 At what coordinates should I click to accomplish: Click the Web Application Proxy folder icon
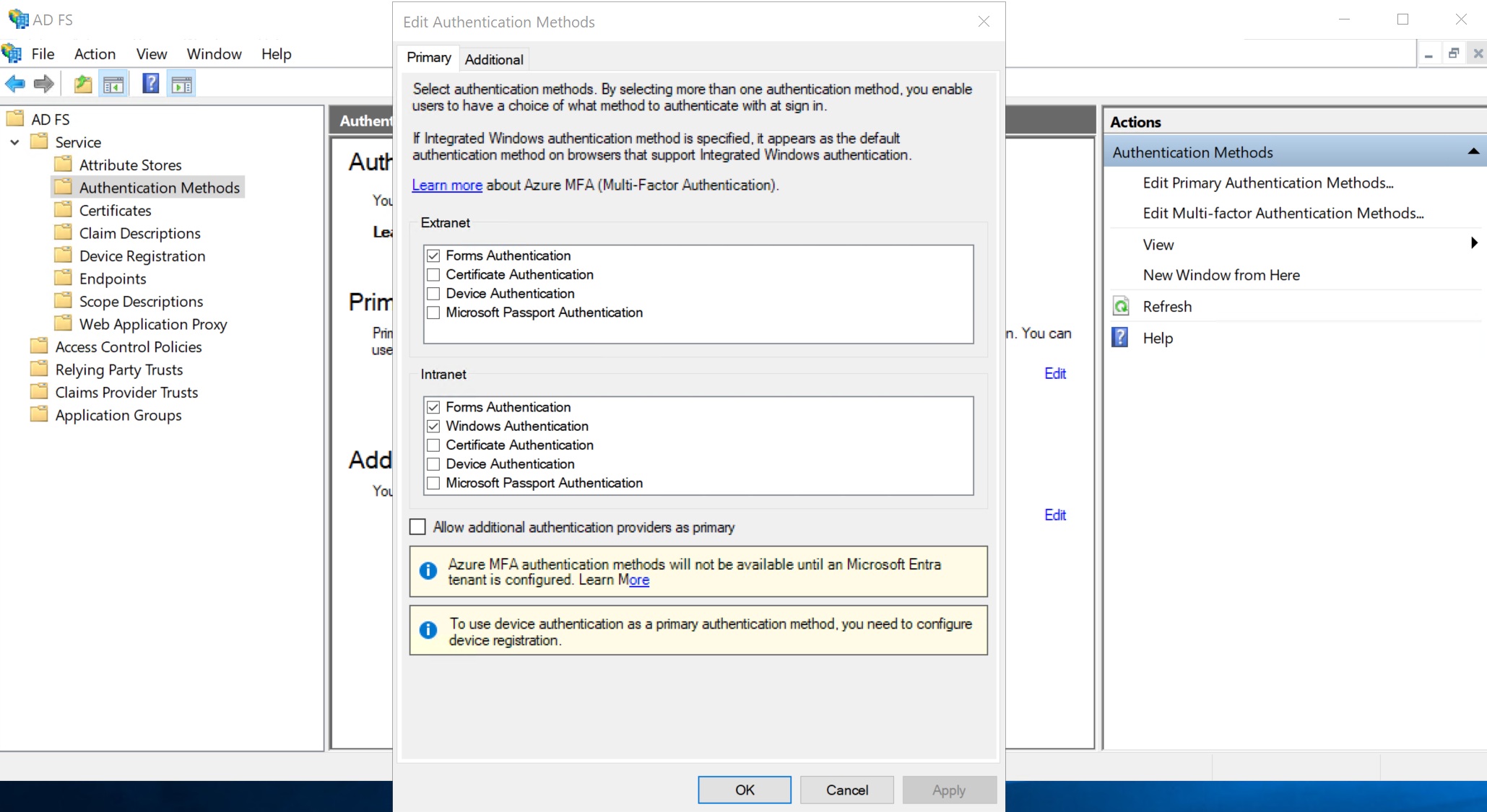(x=64, y=323)
